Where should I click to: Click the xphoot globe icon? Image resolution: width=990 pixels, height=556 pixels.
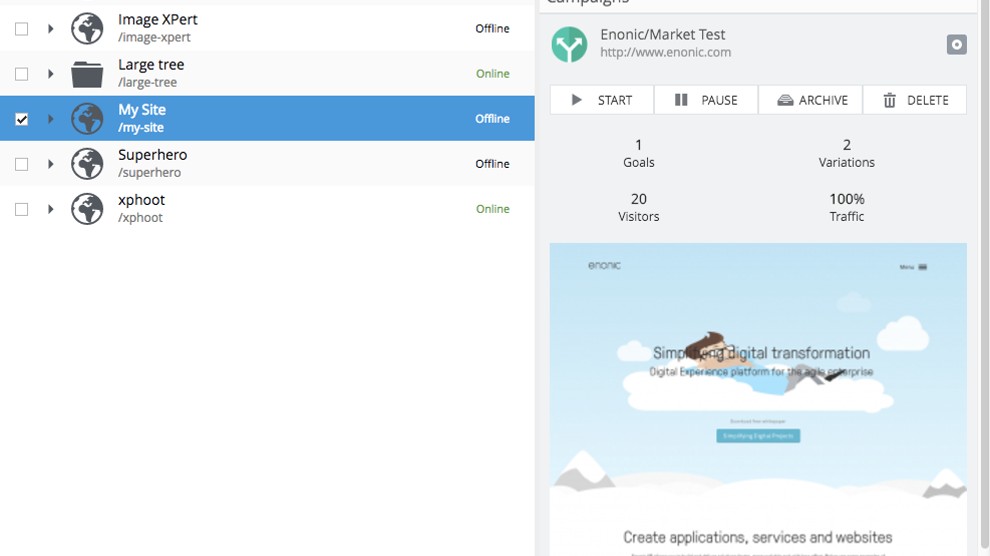tap(87, 209)
